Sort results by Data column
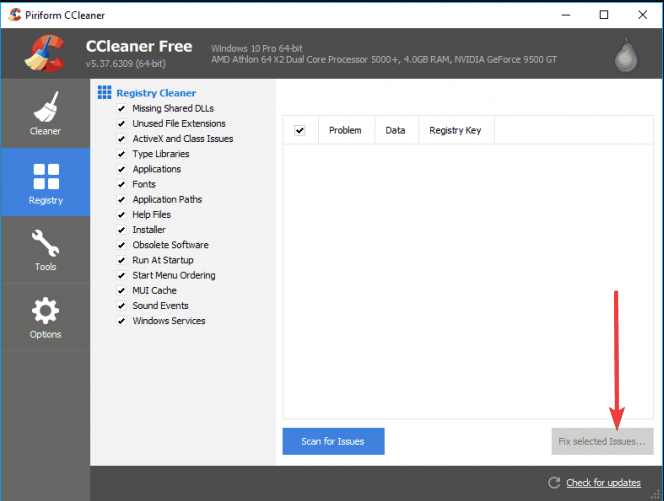Screen dimensions: 664x501 [396, 130]
